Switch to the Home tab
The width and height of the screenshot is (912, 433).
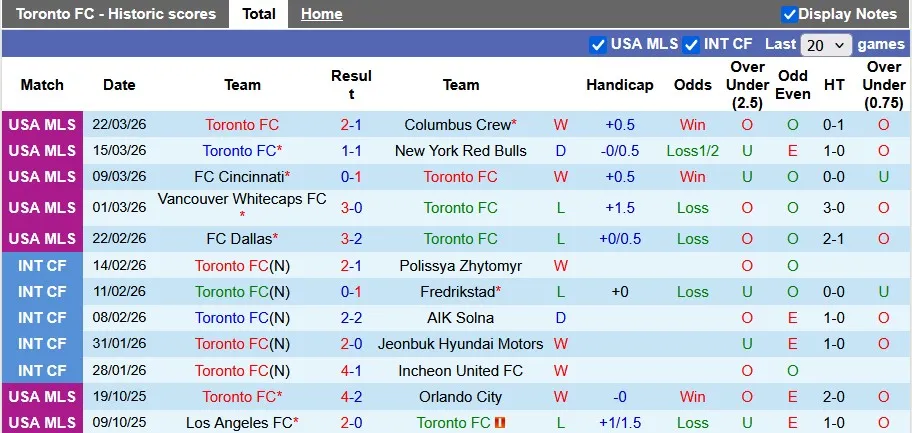(321, 14)
